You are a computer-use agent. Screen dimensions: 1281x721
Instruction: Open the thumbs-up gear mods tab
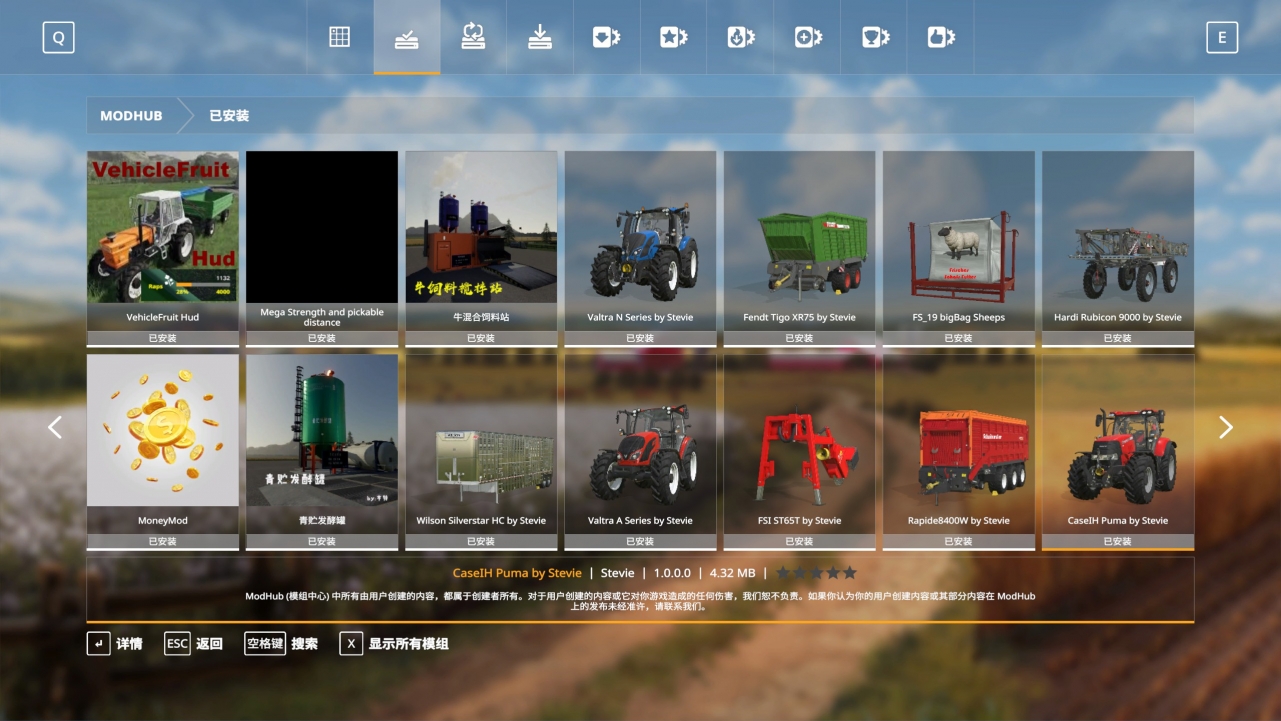point(941,38)
